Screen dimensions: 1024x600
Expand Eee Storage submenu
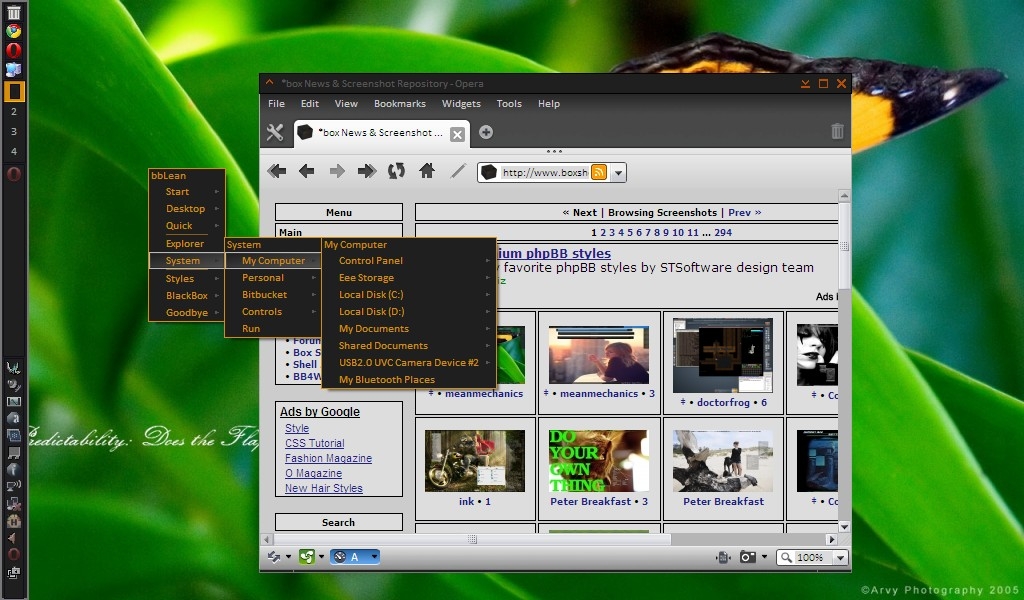pos(409,277)
